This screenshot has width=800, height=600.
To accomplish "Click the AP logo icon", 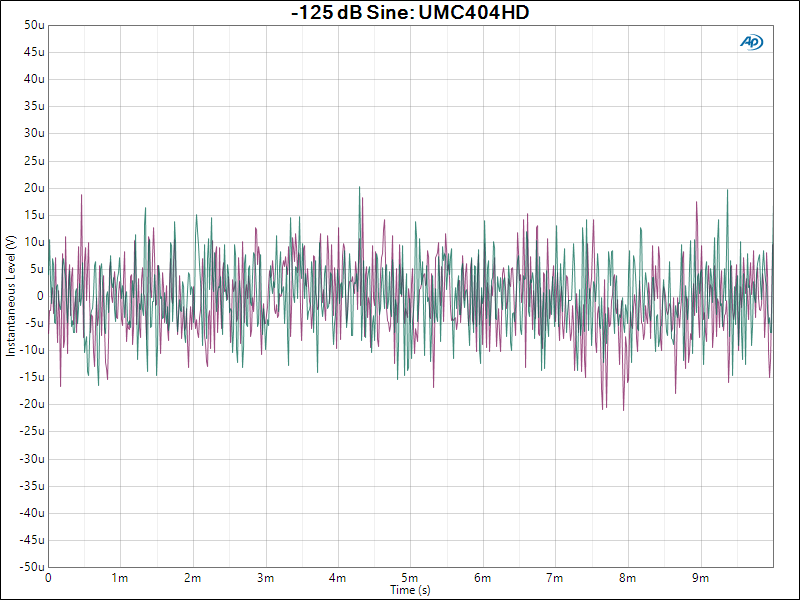I will coord(752,42).
